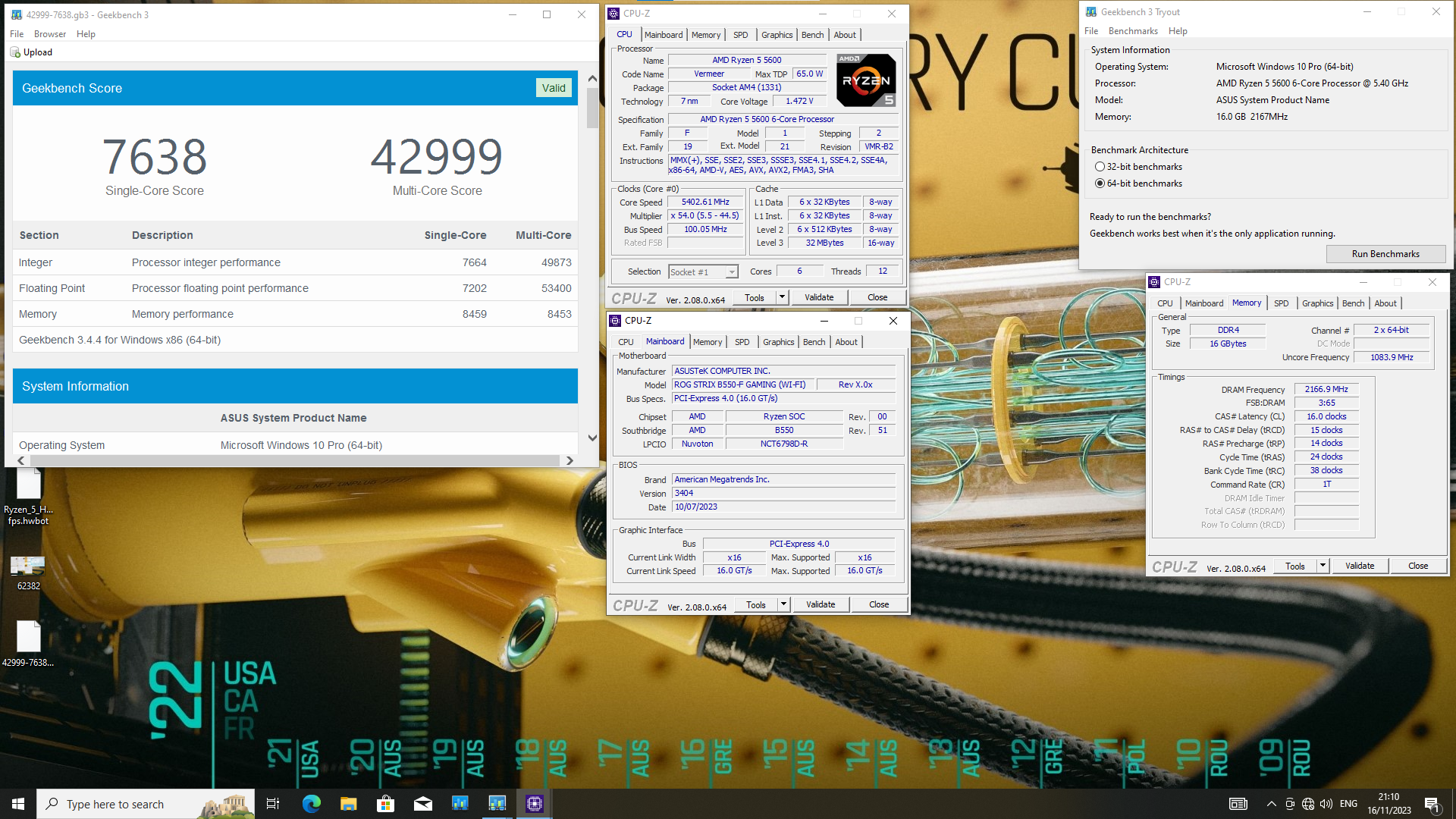The image size is (1456, 819).
Task: Click Validate in CPU-Z Mainboard window
Action: pos(821,604)
